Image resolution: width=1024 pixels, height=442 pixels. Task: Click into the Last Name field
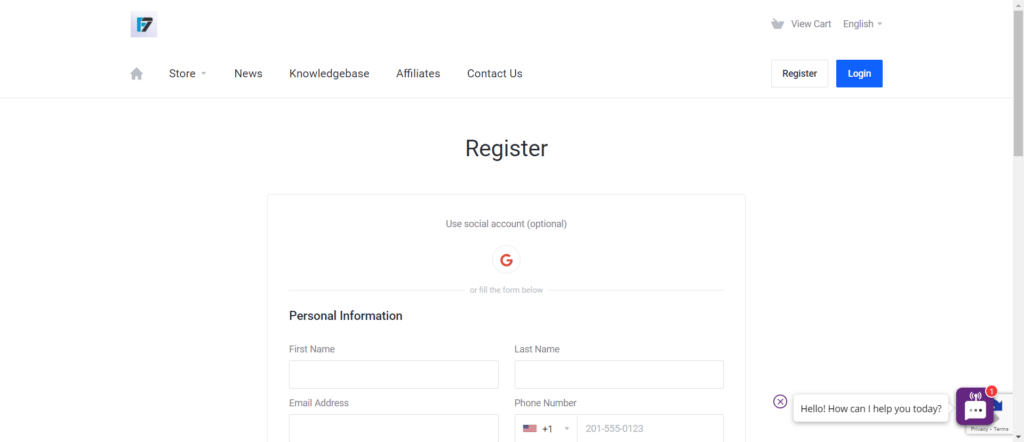click(x=619, y=374)
